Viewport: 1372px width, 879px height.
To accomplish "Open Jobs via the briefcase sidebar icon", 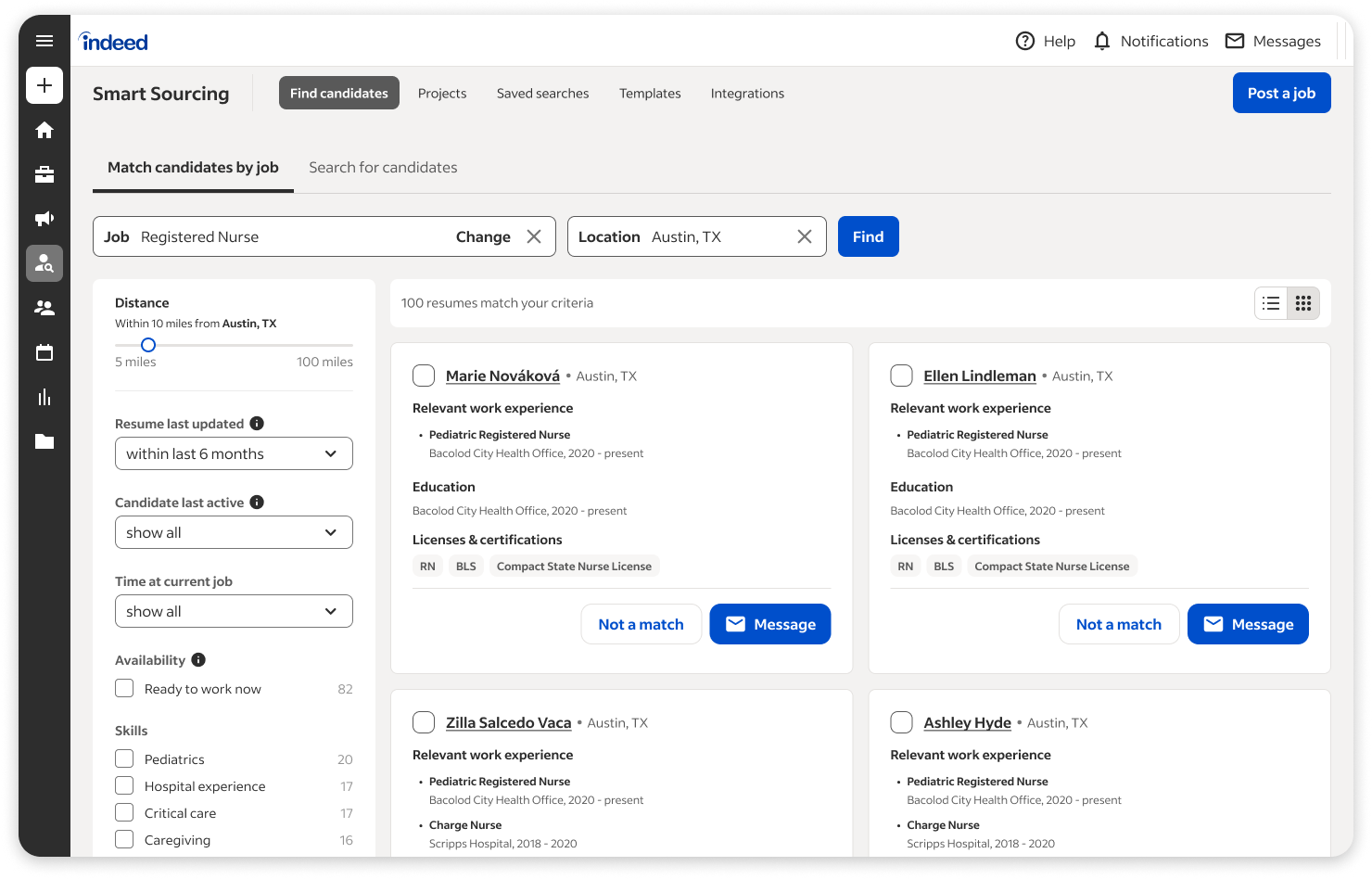I will pos(44,174).
